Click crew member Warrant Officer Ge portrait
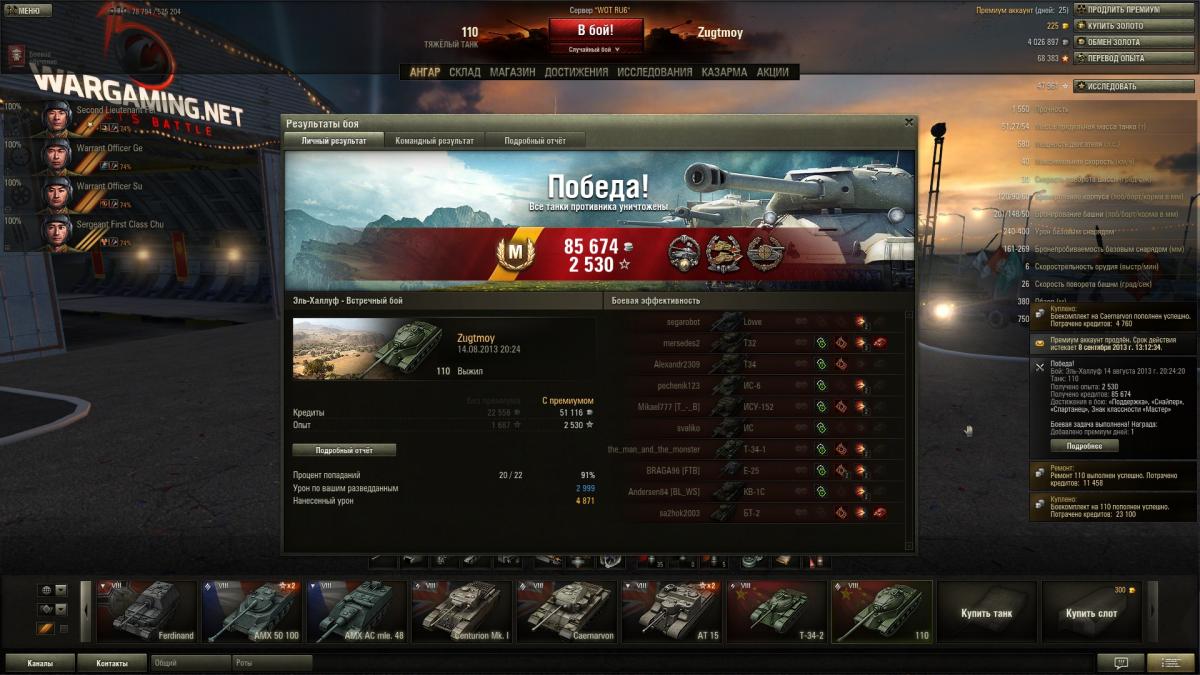The height and width of the screenshot is (675, 1200). (x=57, y=156)
